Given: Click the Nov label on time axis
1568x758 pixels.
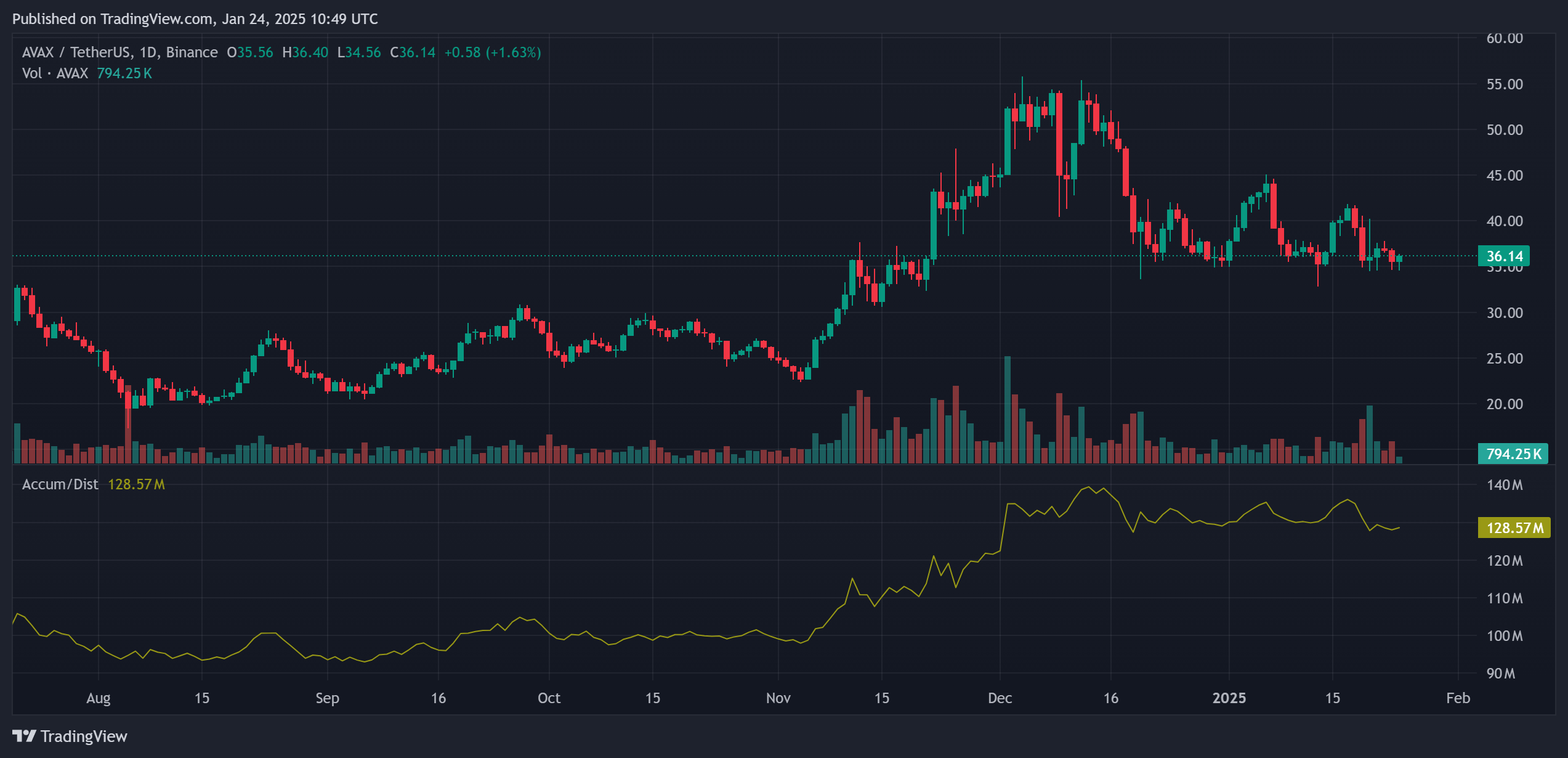Looking at the screenshot, I should [x=778, y=698].
